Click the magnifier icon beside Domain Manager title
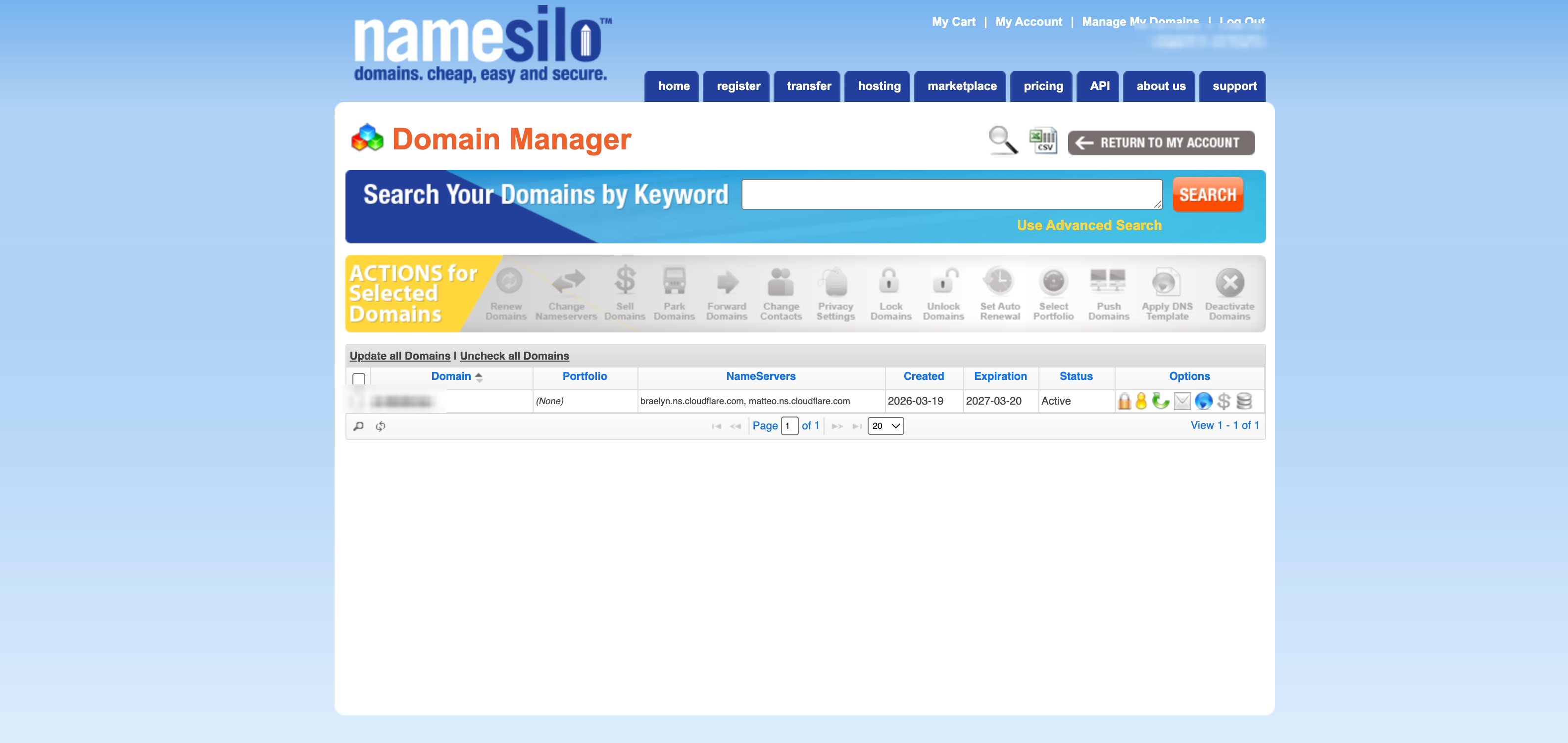 pos(1003,140)
